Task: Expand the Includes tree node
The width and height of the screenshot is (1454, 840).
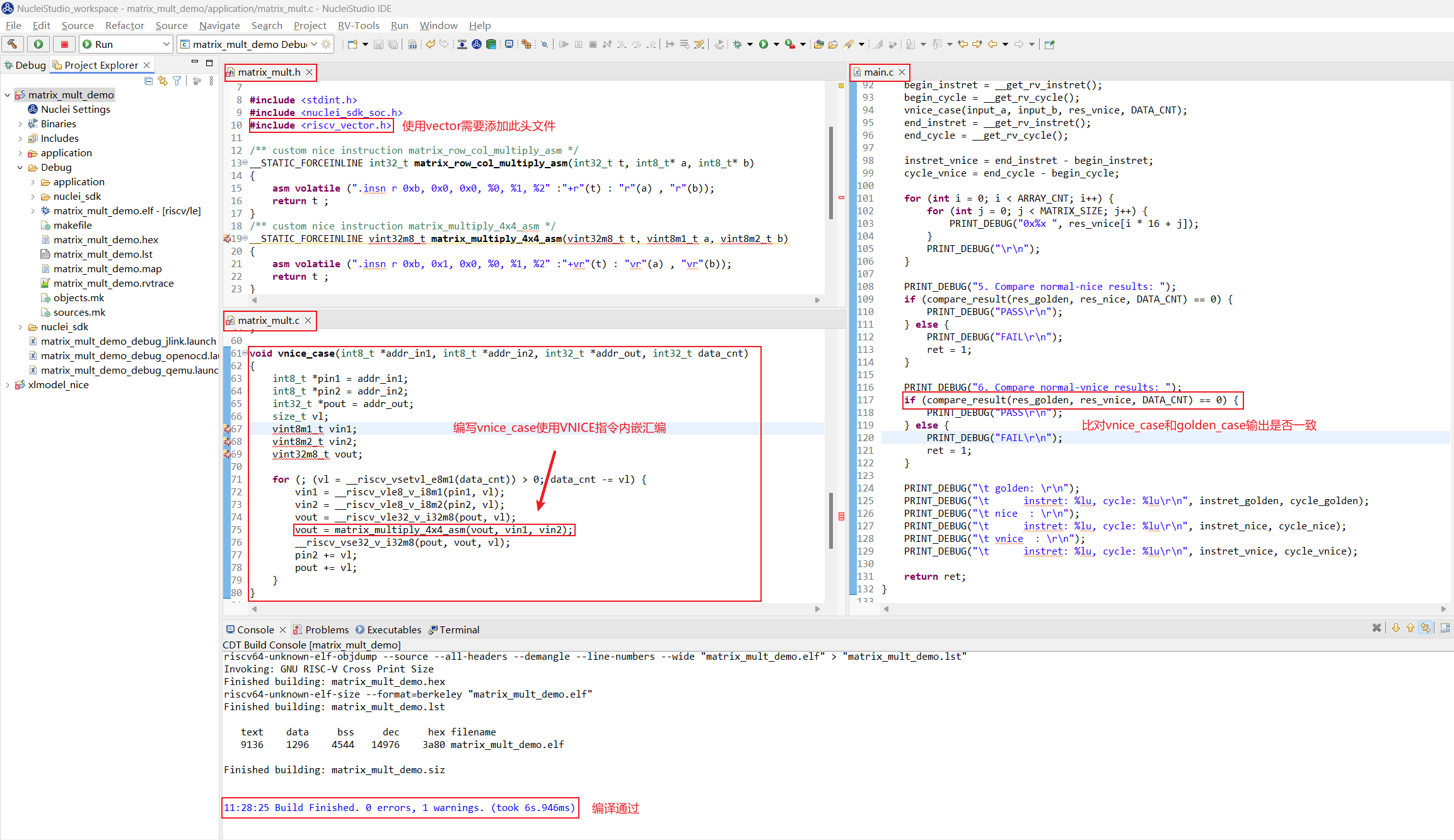Action: tap(20, 139)
